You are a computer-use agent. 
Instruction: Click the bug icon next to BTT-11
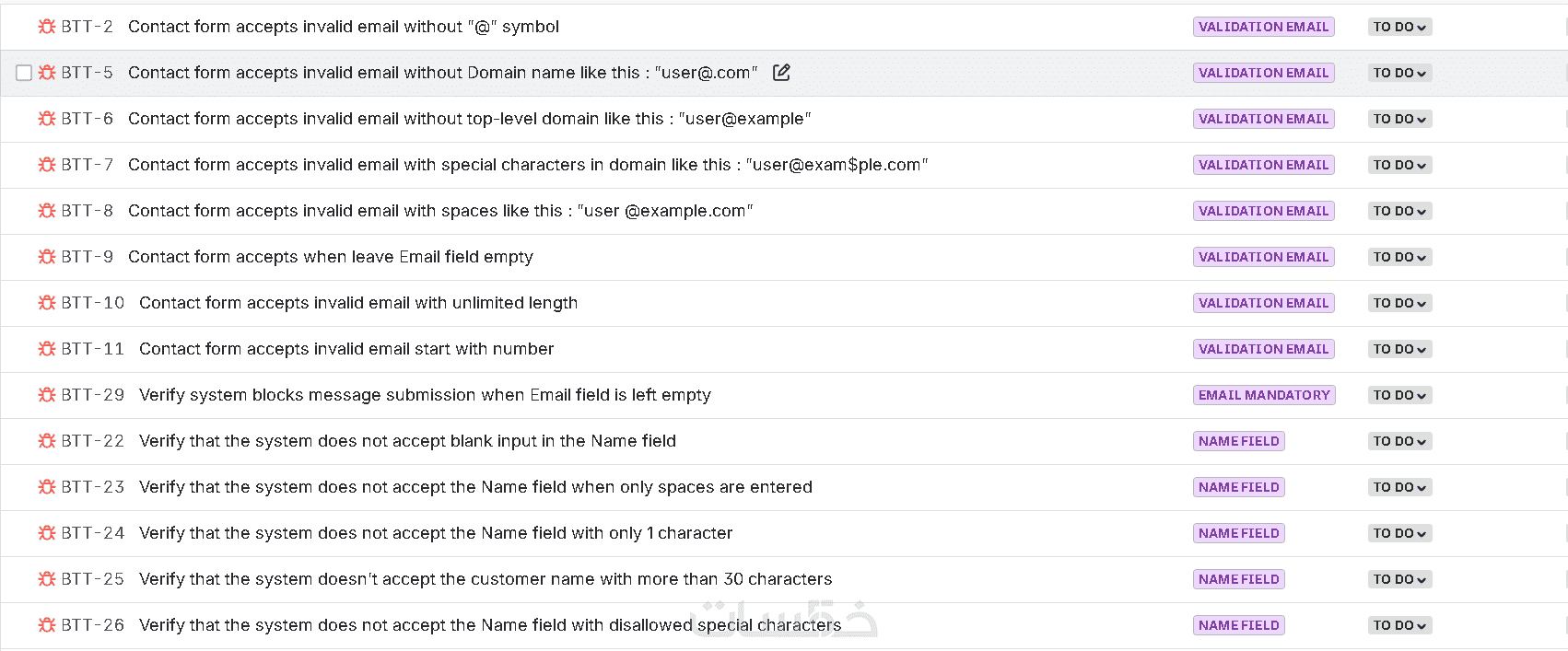[x=47, y=349]
